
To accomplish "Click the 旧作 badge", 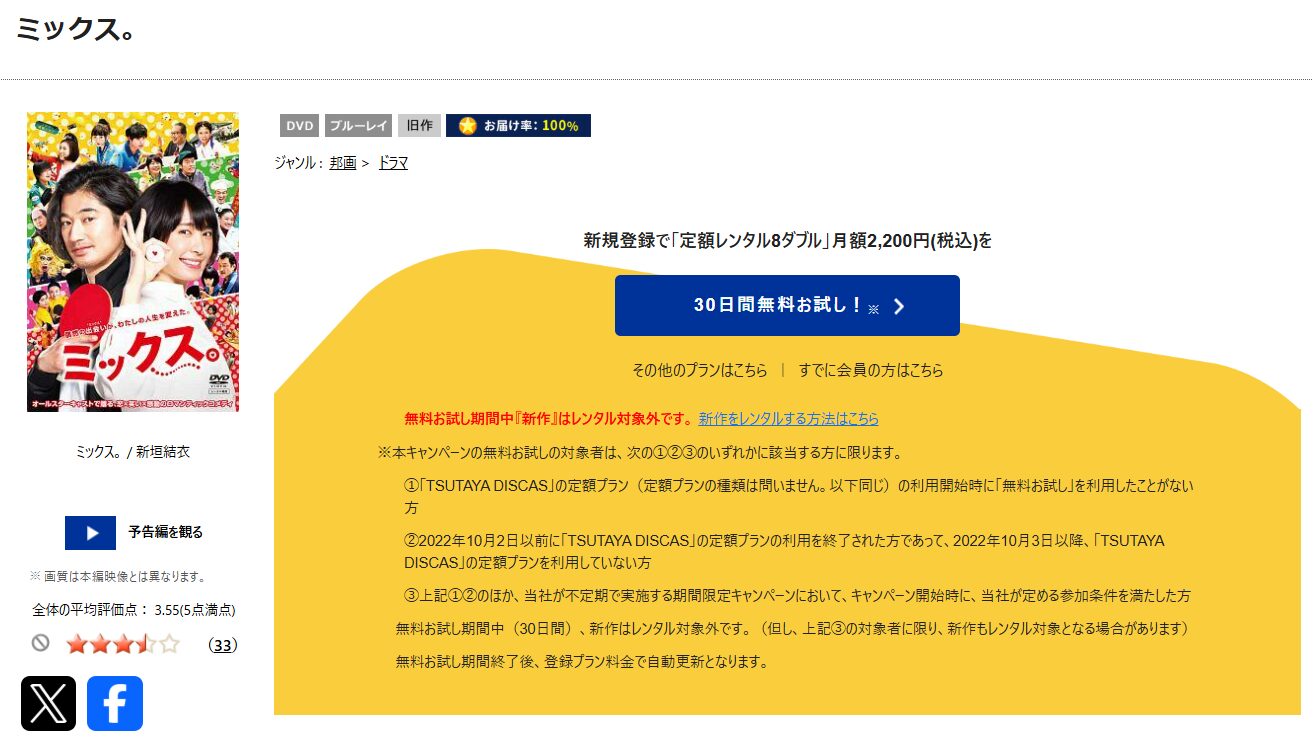I will click(x=420, y=126).
